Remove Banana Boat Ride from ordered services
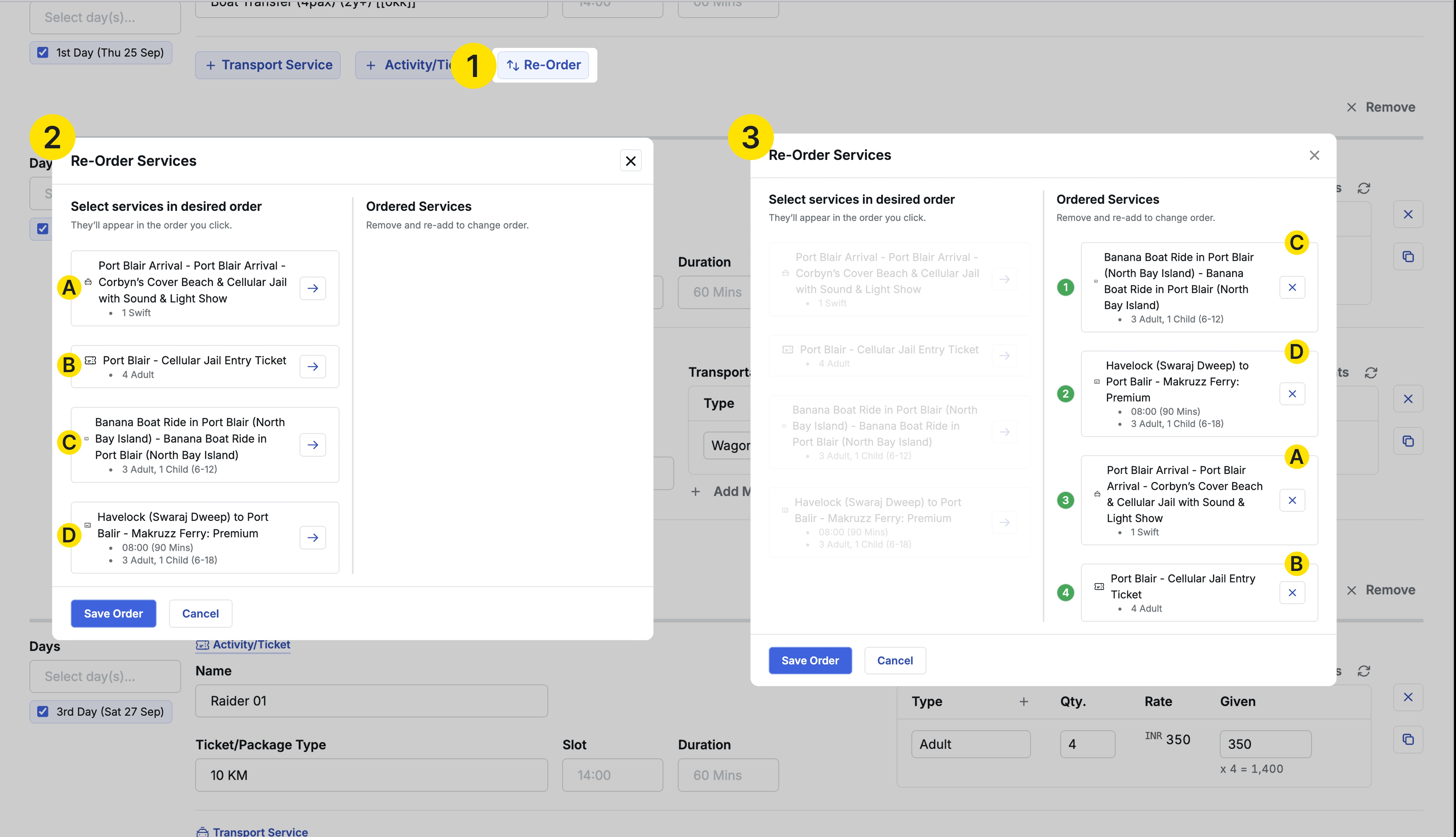Image resolution: width=1456 pixels, height=837 pixels. pos(1292,287)
